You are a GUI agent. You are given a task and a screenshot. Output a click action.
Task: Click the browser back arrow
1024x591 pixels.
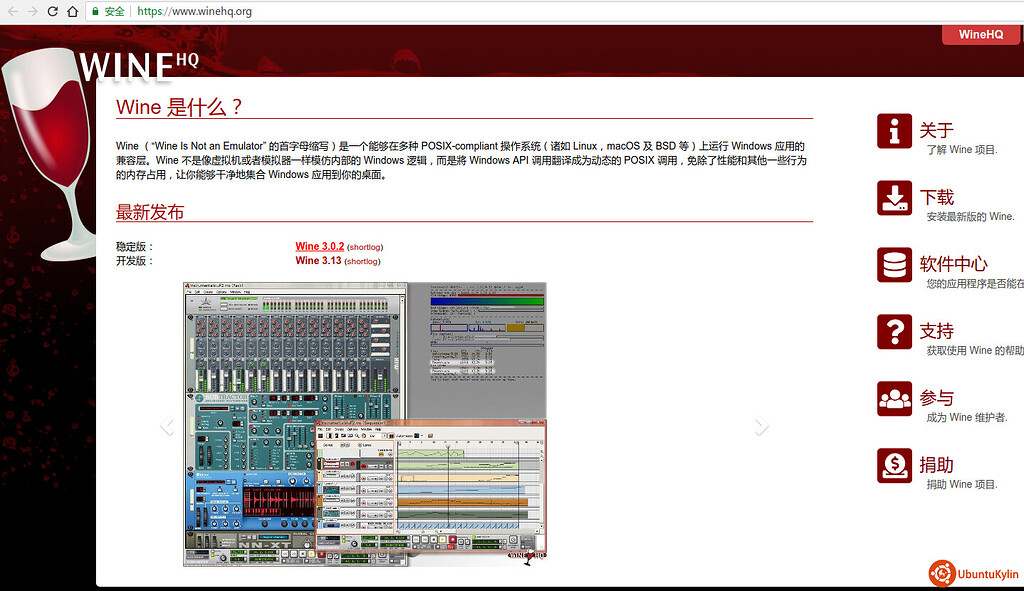click(x=10, y=11)
